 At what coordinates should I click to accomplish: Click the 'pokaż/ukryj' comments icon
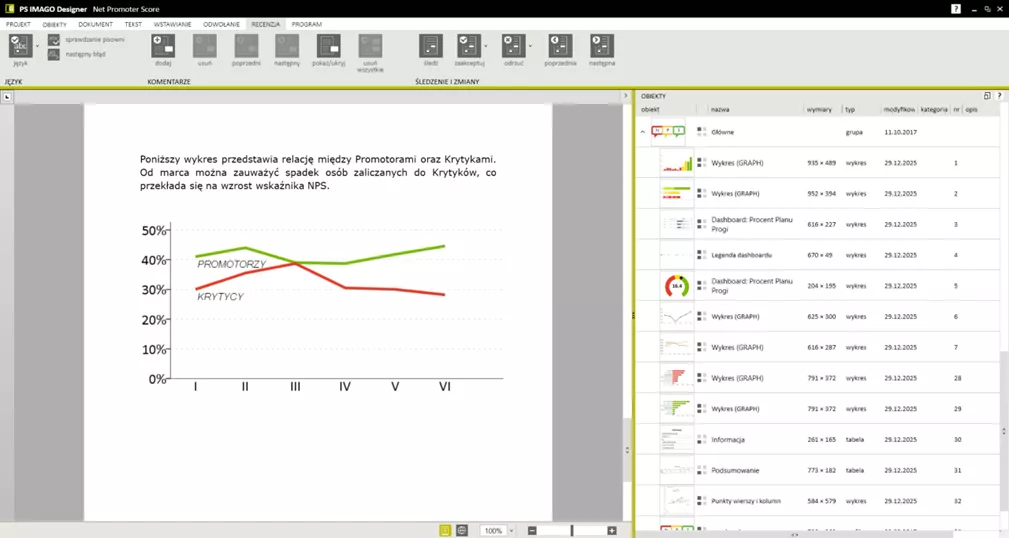pyautogui.click(x=329, y=46)
